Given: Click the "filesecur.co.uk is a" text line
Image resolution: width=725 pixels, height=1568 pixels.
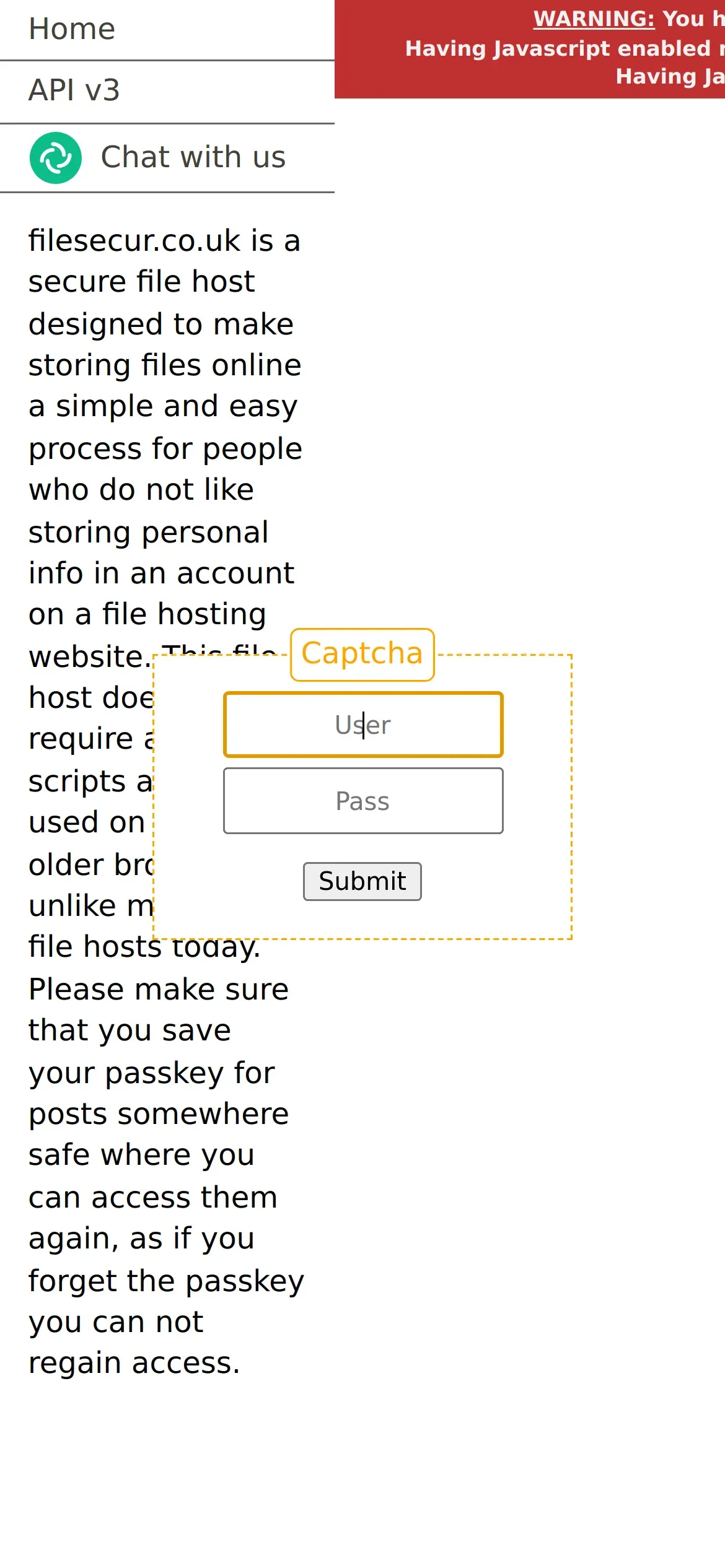Looking at the screenshot, I should [164, 240].
